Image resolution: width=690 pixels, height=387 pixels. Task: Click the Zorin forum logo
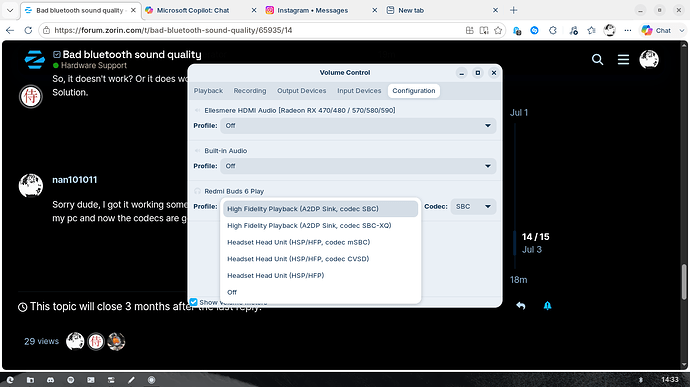tap(34, 59)
